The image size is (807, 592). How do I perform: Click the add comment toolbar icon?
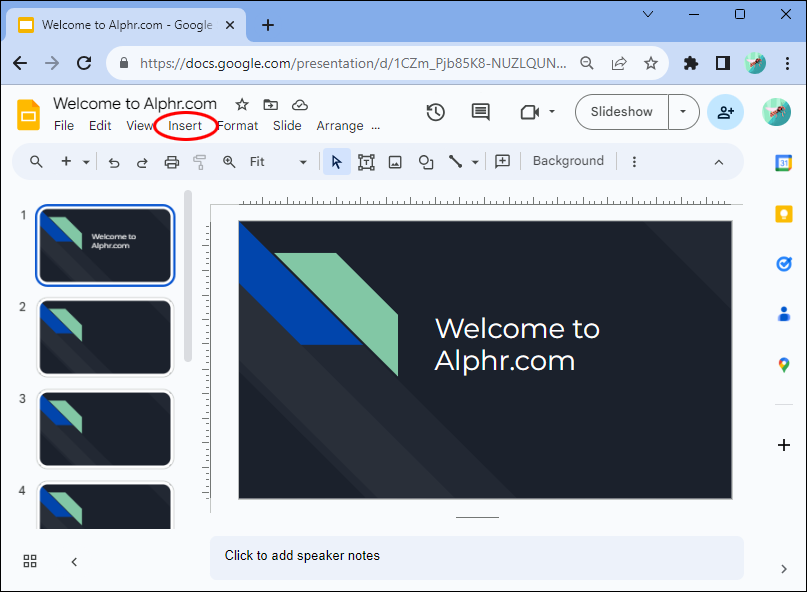pyautogui.click(x=502, y=162)
